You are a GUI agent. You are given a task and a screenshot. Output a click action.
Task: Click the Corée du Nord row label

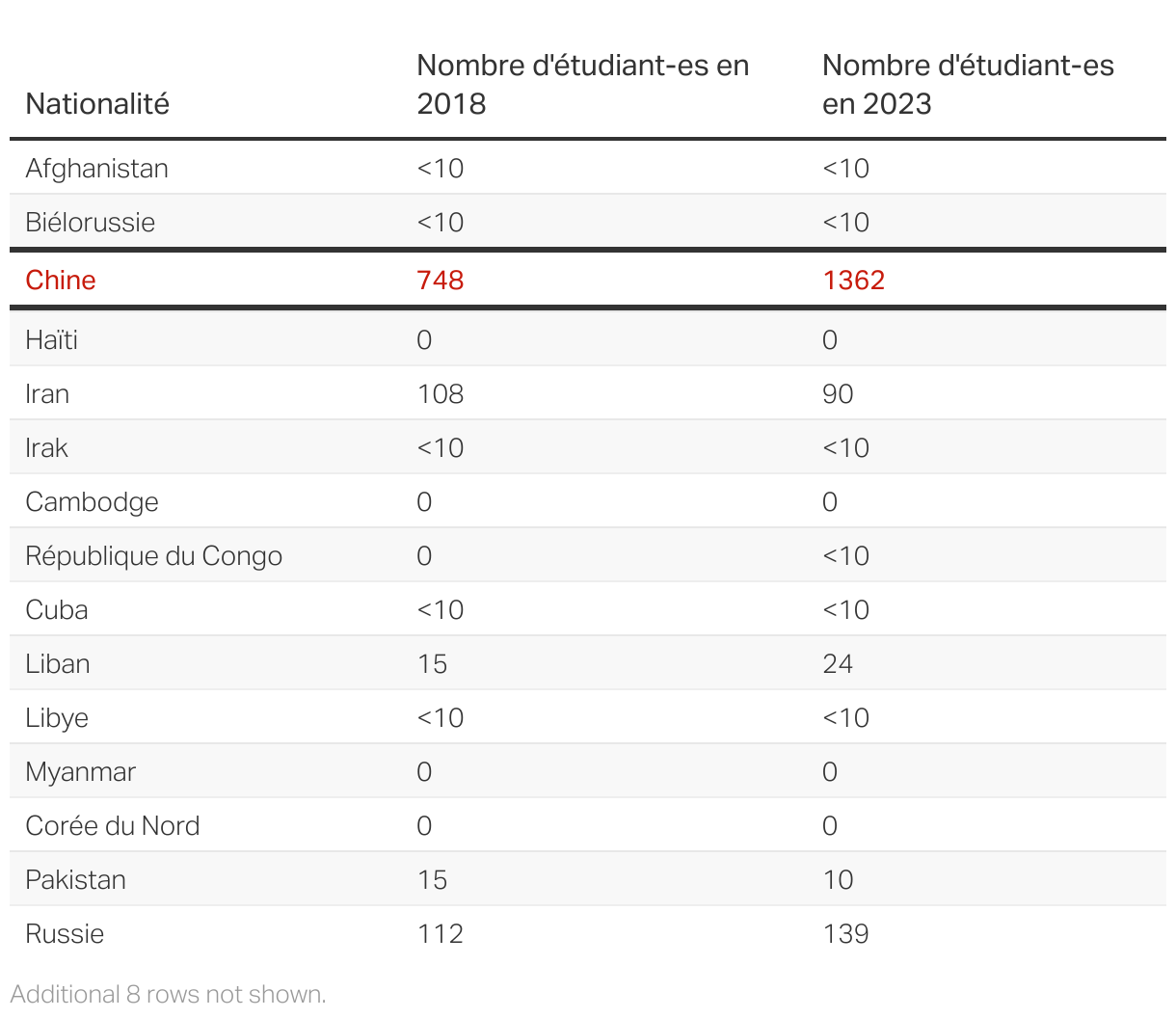pyautogui.click(x=113, y=825)
